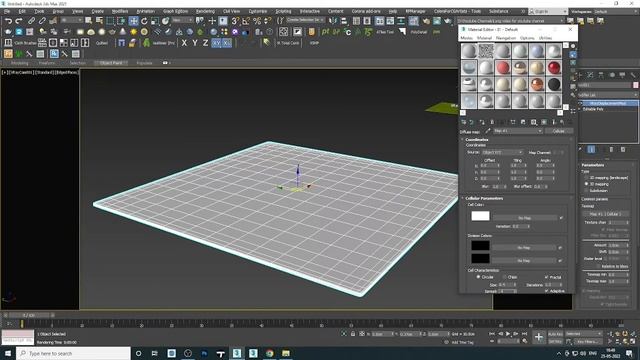Viewport: 640px width, 360px height.
Task: Select the Select and Rotate tool
Action: point(144,21)
